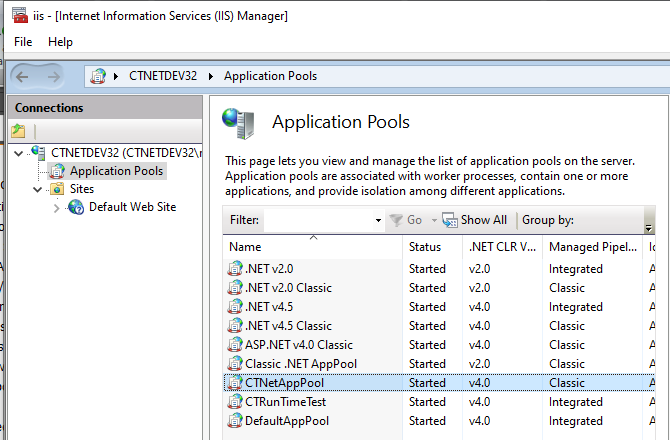670x440 pixels.
Task: Click Classic pipeline cell in CTNetAppPool row
Action: (567, 383)
